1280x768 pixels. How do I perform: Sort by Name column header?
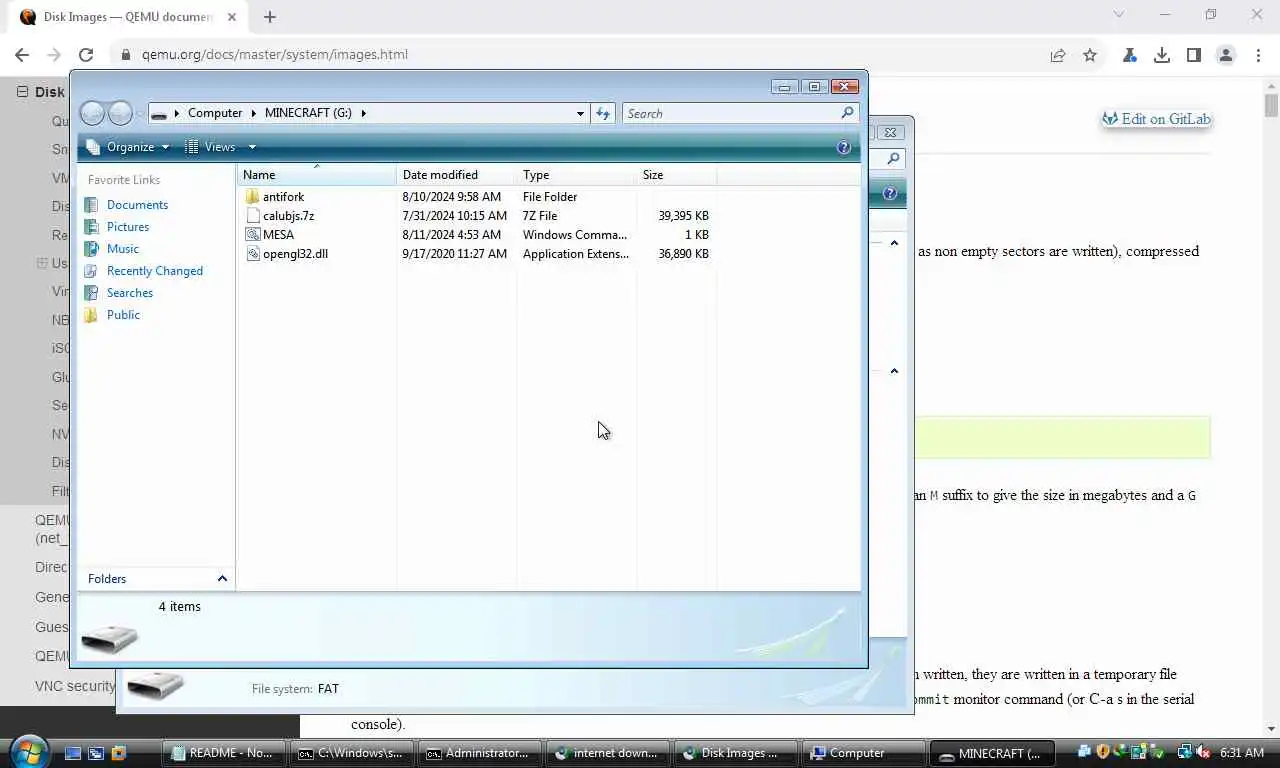point(317,175)
